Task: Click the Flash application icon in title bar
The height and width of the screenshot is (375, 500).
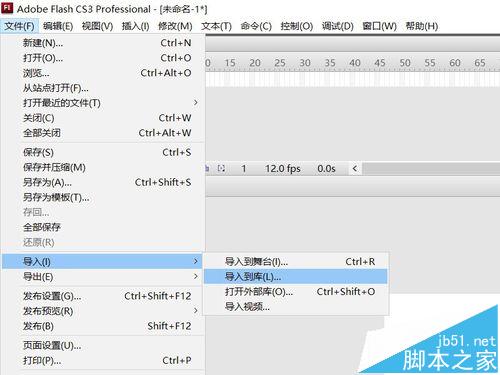Action: 7,8
